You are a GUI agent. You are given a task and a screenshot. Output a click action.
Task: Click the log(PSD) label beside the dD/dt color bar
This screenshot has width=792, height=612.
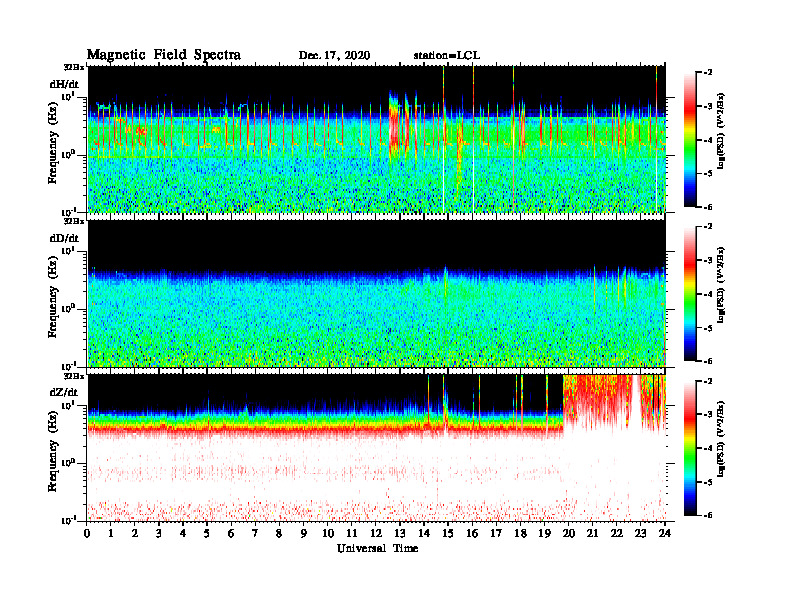click(x=721, y=284)
